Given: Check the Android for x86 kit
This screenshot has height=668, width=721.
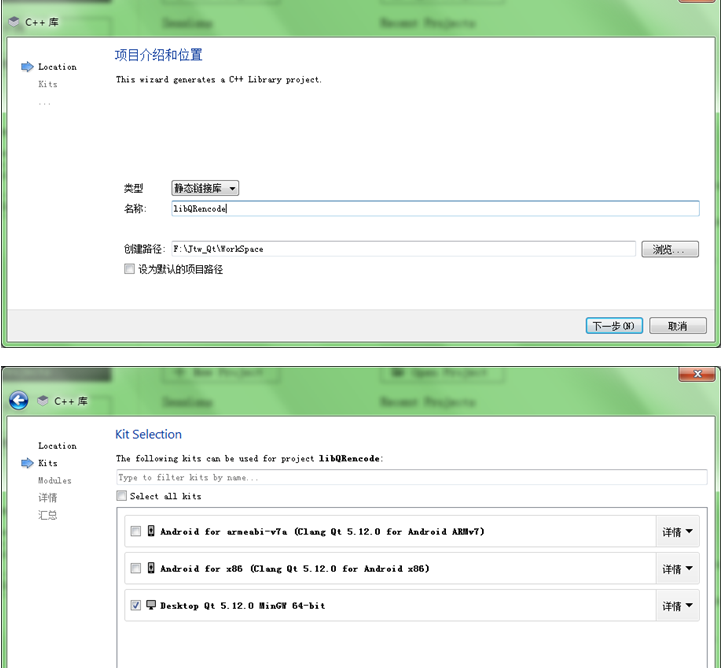Looking at the screenshot, I should [x=136, y=568].
